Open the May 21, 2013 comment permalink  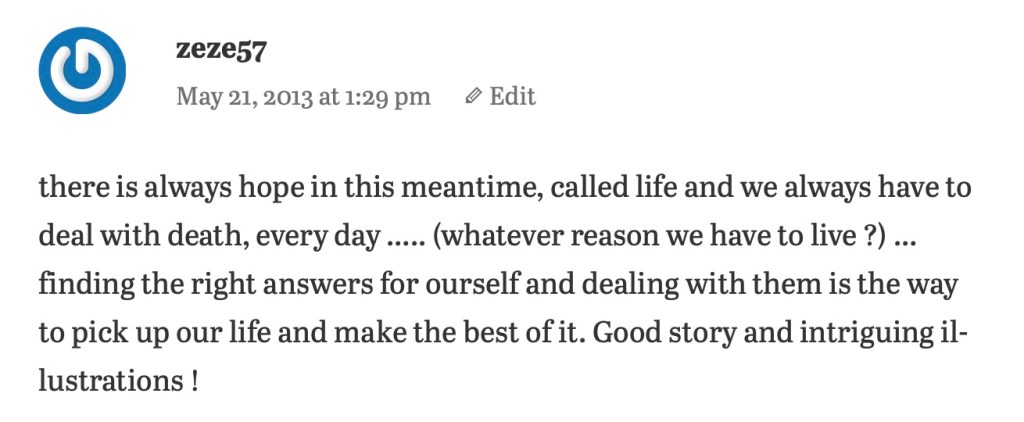303,96
